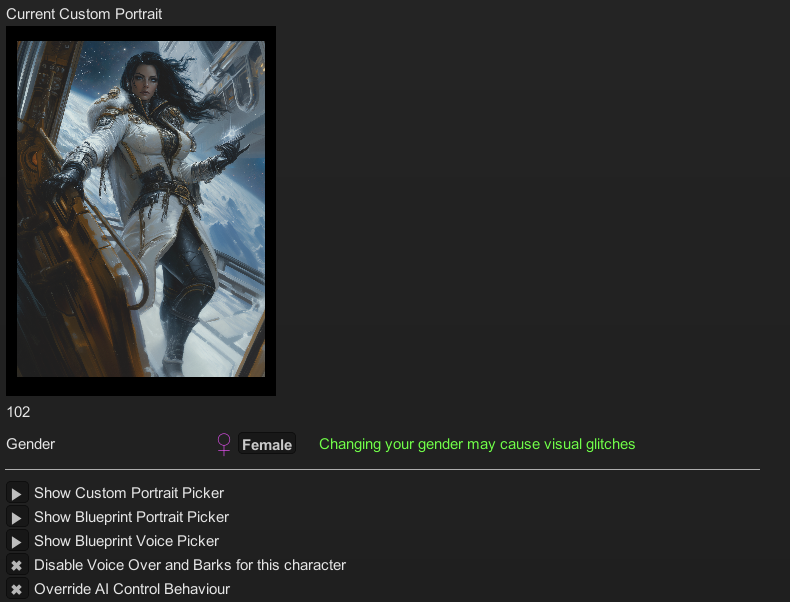The image size is (790, 602).
Task: Click the green gender glitches warning text
Action: coord(477,444)
